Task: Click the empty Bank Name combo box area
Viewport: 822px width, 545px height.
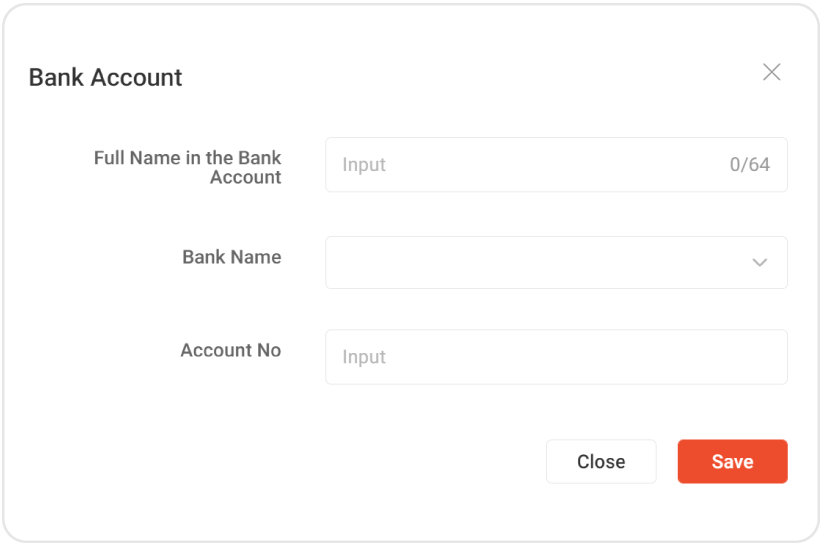Action: (530, 262)
